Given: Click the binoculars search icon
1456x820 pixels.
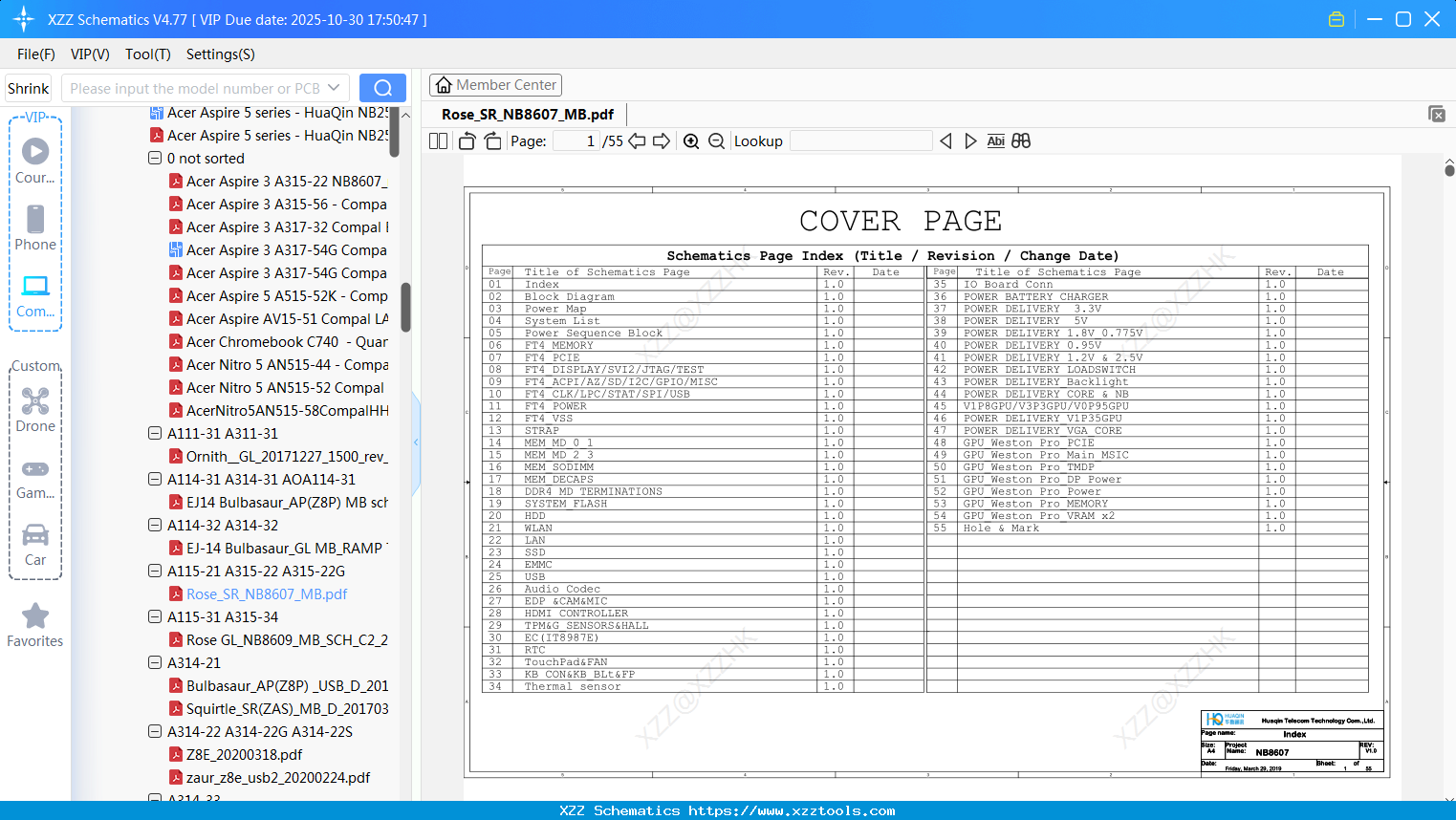Looking at the screenshot, I should (1021, 141).
